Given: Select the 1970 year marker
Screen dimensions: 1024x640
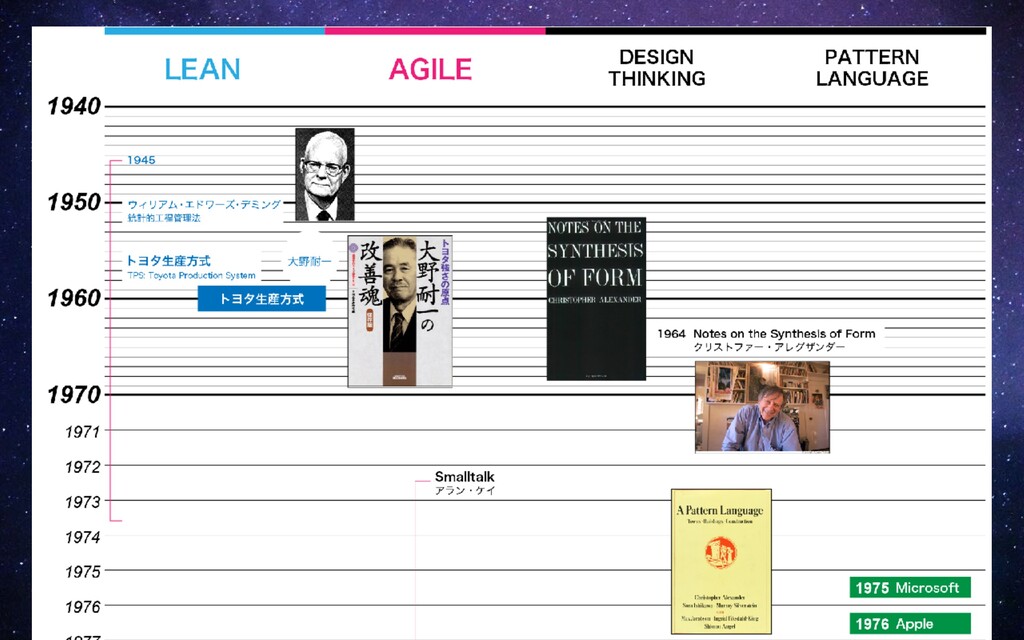Looking at the screenshot, I should (74, 394).
